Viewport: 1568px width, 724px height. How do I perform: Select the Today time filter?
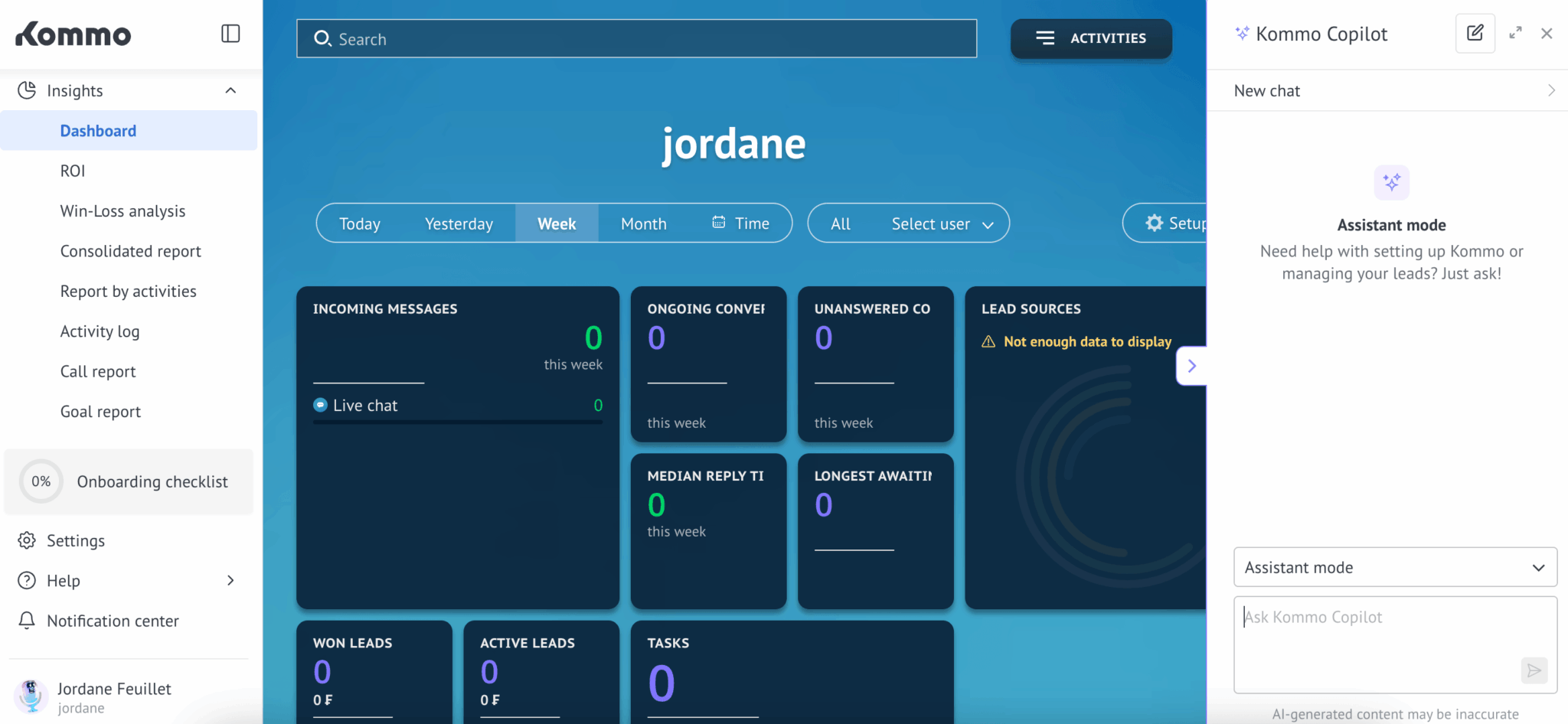tap(360, 223)
